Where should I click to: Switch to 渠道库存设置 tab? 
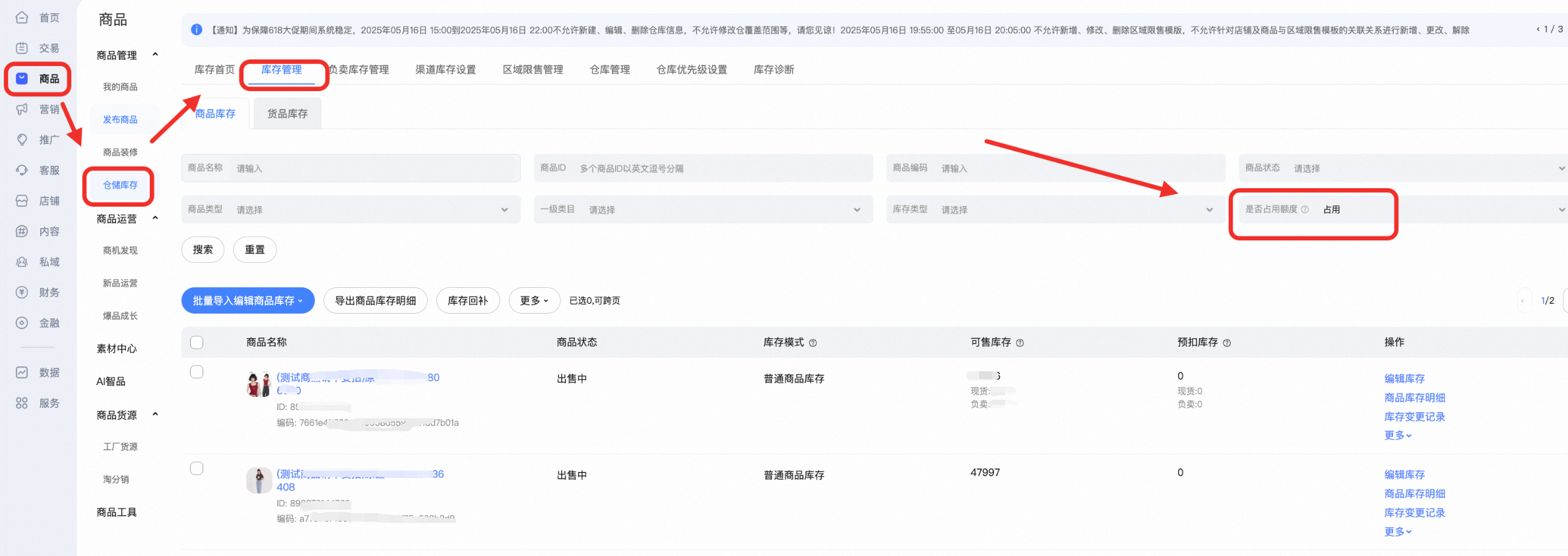click(445, 69)
